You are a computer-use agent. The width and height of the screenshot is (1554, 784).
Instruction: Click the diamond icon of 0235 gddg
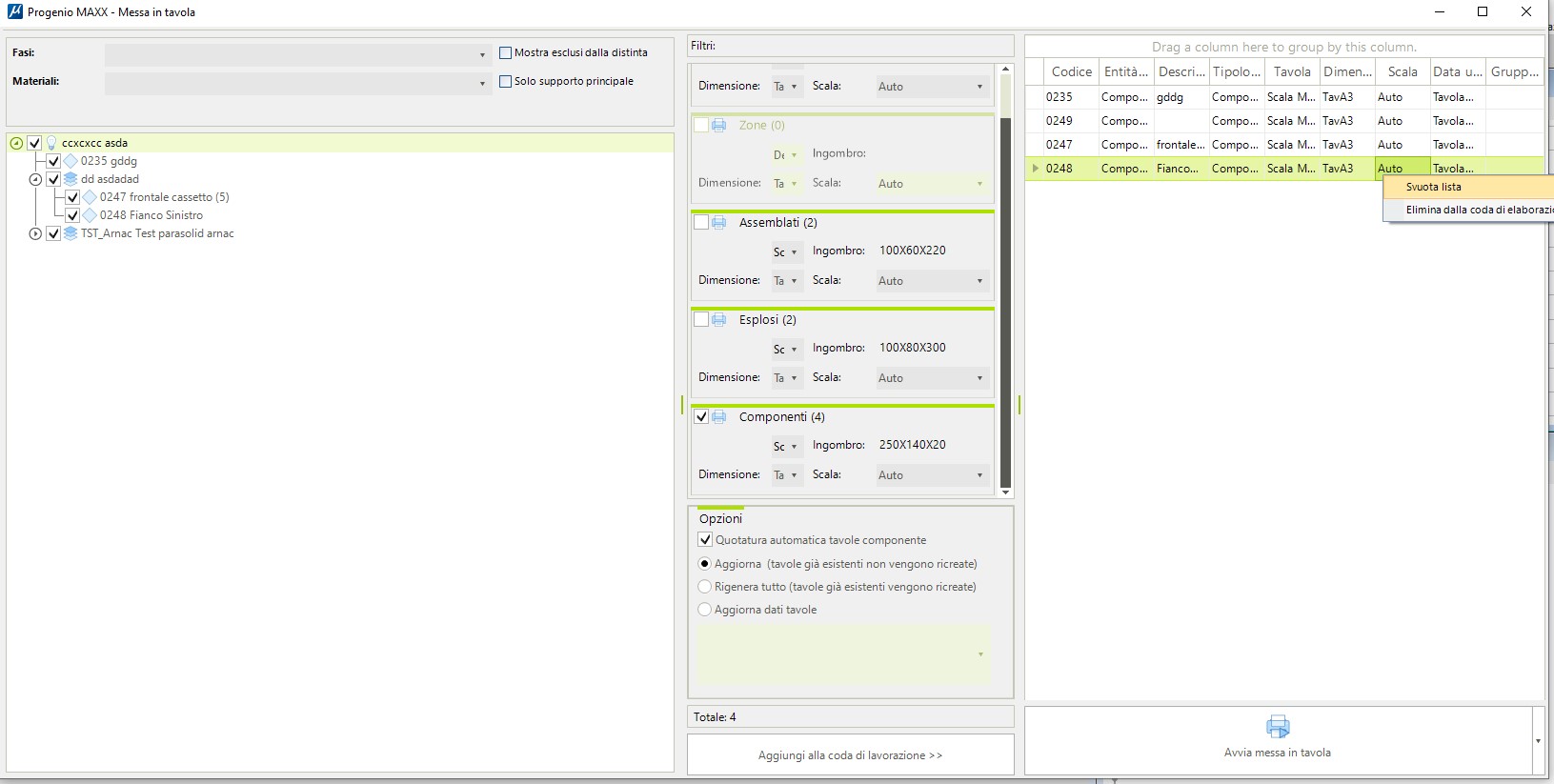pyautogui.click(x=71, y=161)
